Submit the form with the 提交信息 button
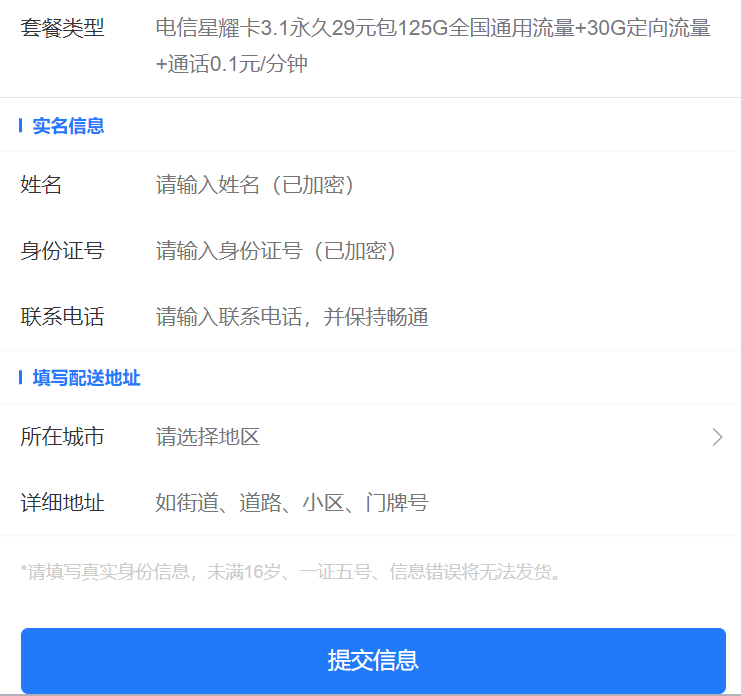The image size is (741, 696). click(x=373, y=661)
